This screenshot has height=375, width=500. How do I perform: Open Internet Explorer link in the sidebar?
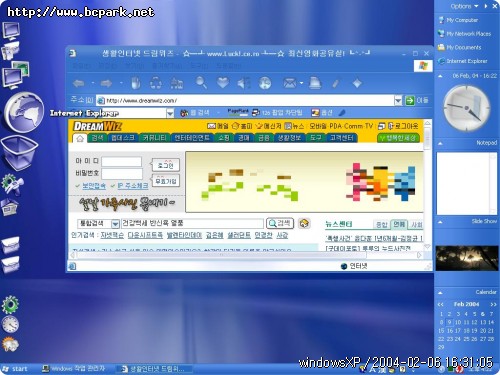463,61
